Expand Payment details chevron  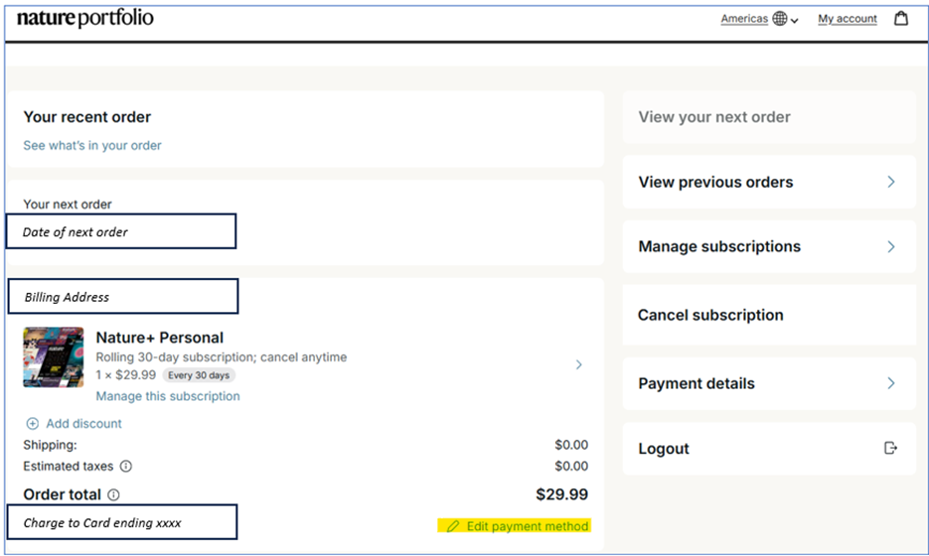coord(891,384)
